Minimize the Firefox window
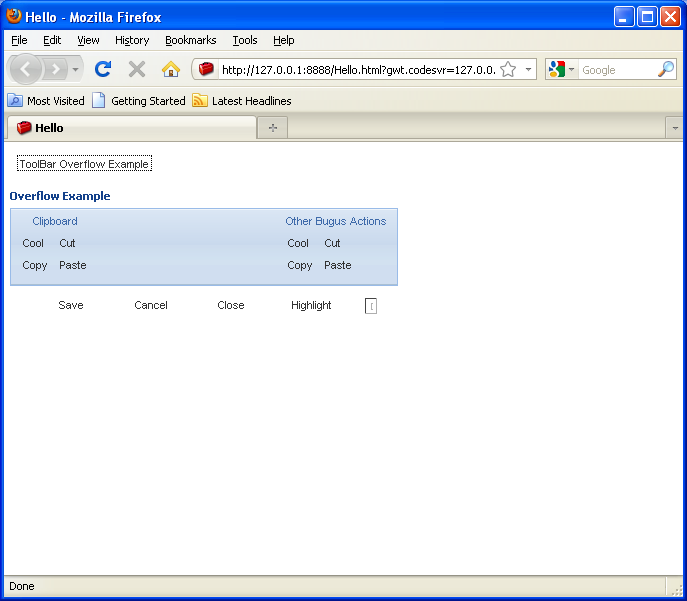 [623, 17]
